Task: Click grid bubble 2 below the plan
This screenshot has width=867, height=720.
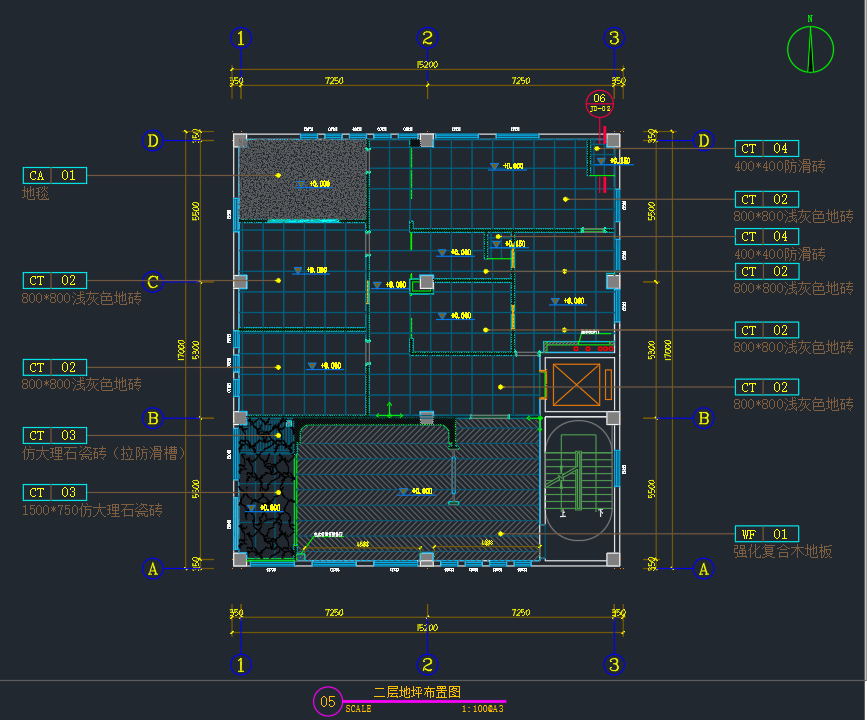Action: [427, 665]
